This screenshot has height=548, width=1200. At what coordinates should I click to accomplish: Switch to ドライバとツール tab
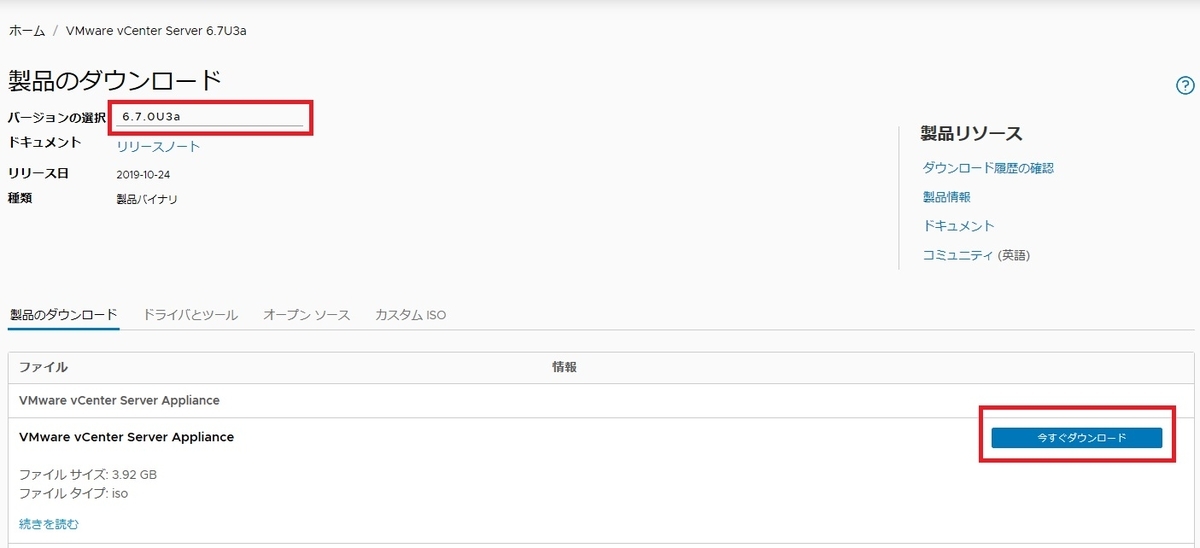[191, 314]
